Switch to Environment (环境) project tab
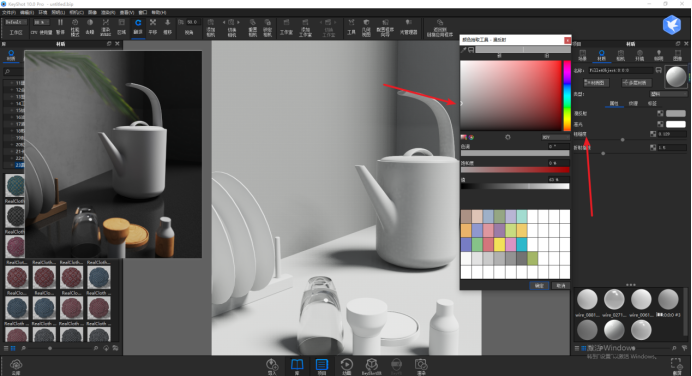This screenshot has height=376, width=692. pyautogui.click(x=639, y=55)
